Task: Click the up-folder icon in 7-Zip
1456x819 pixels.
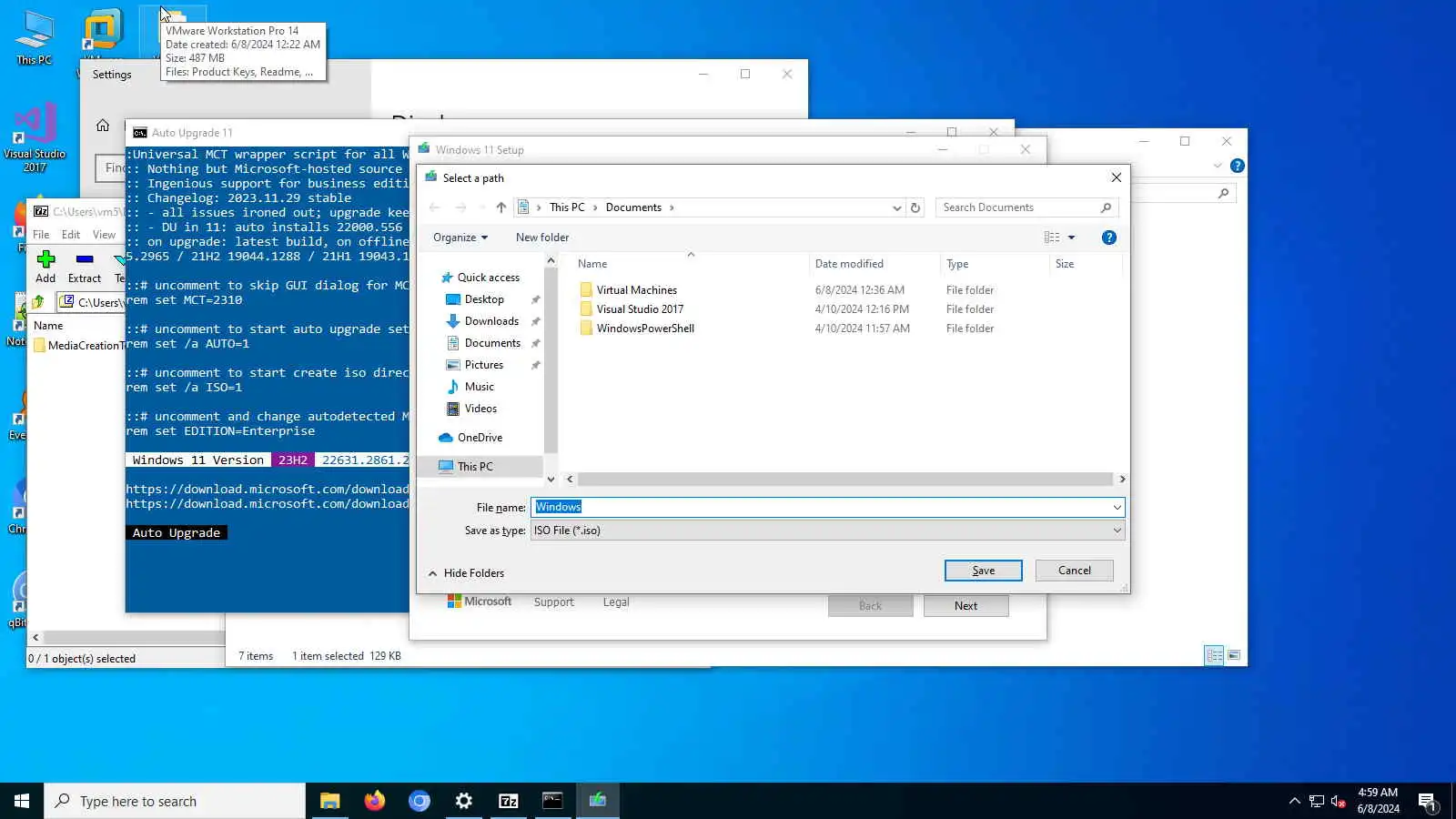Action: point(38,302)
